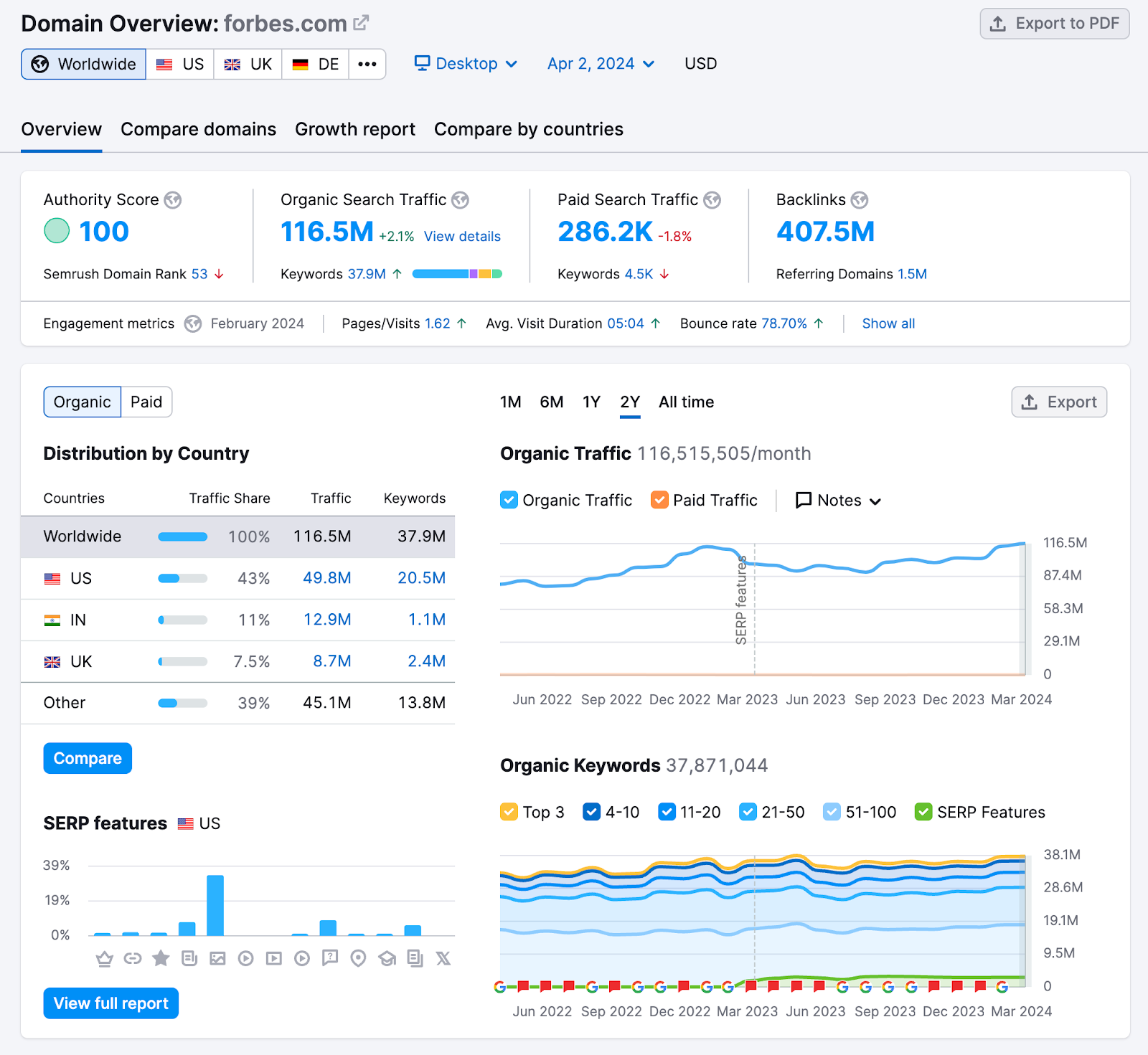Switch to the Organic toggle

click(x=83, y=402)
